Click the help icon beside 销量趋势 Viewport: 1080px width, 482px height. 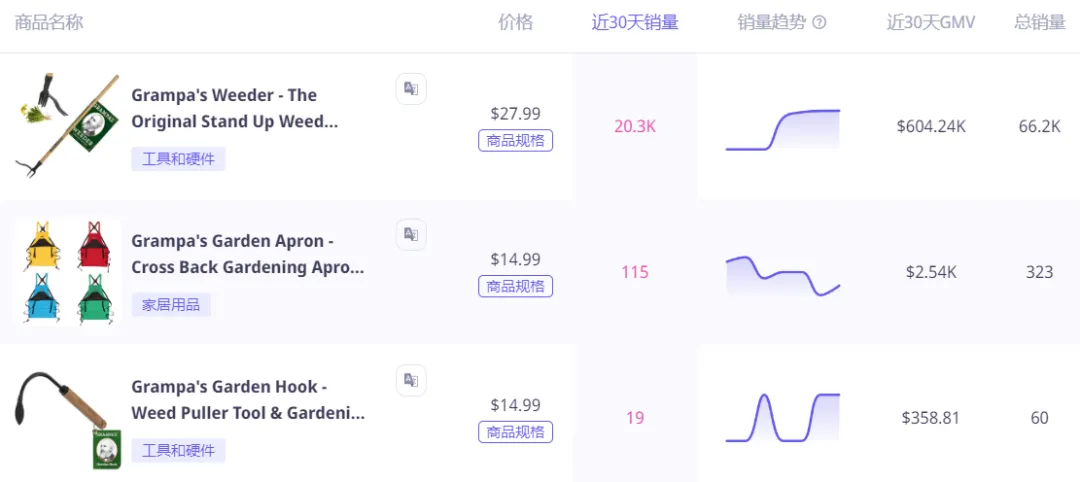819,23
